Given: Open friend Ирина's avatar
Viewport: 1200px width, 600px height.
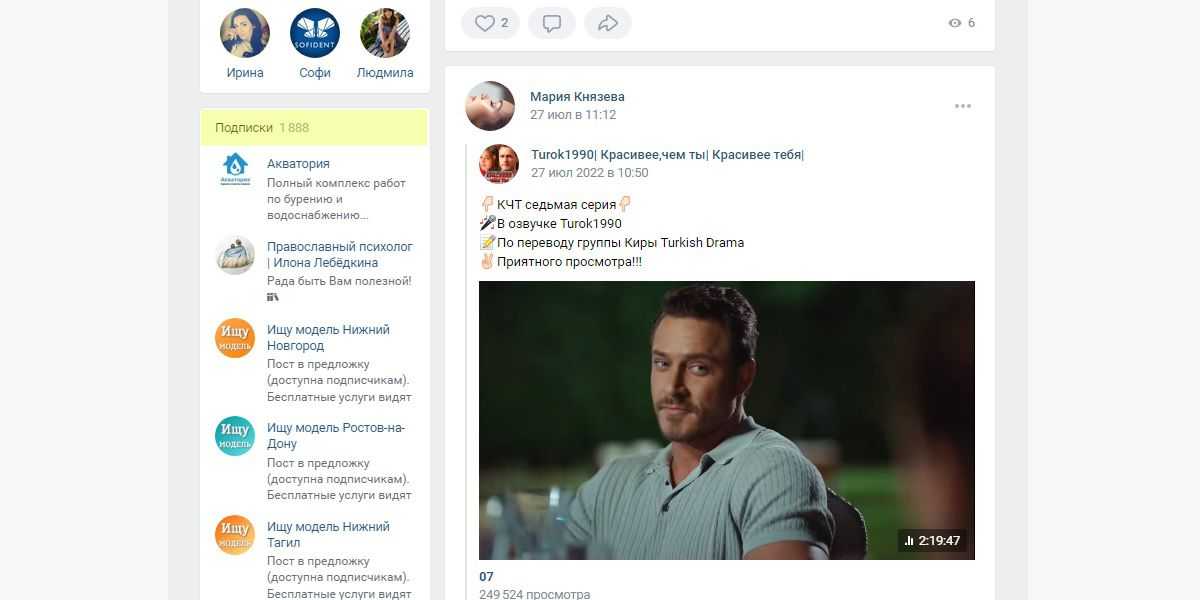Looking at the screenshot, I should (245, 33).
